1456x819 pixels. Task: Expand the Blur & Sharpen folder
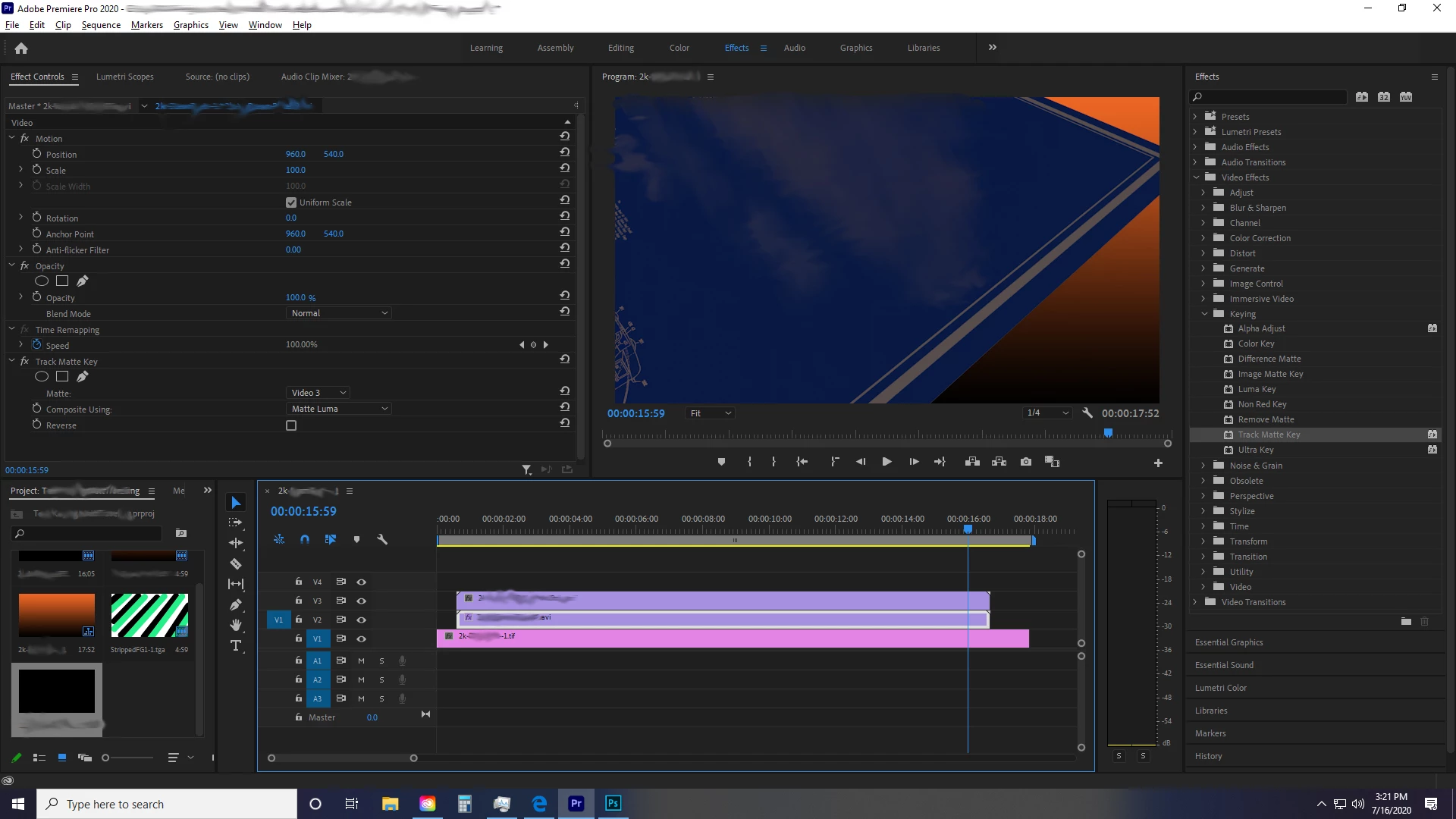(x=1203, y=208)
